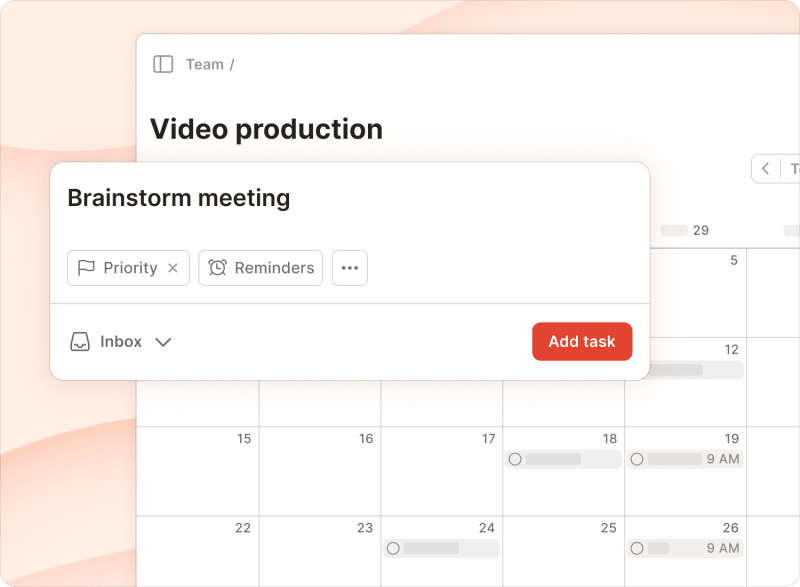This screenshot has width=800, height=587.
Task: Edit the Brainstorm meeting title field
Action: [x=180, y=198]
